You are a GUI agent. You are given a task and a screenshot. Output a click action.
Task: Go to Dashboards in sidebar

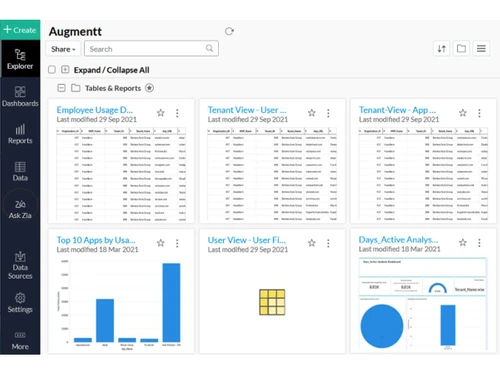tap(20, 97)
